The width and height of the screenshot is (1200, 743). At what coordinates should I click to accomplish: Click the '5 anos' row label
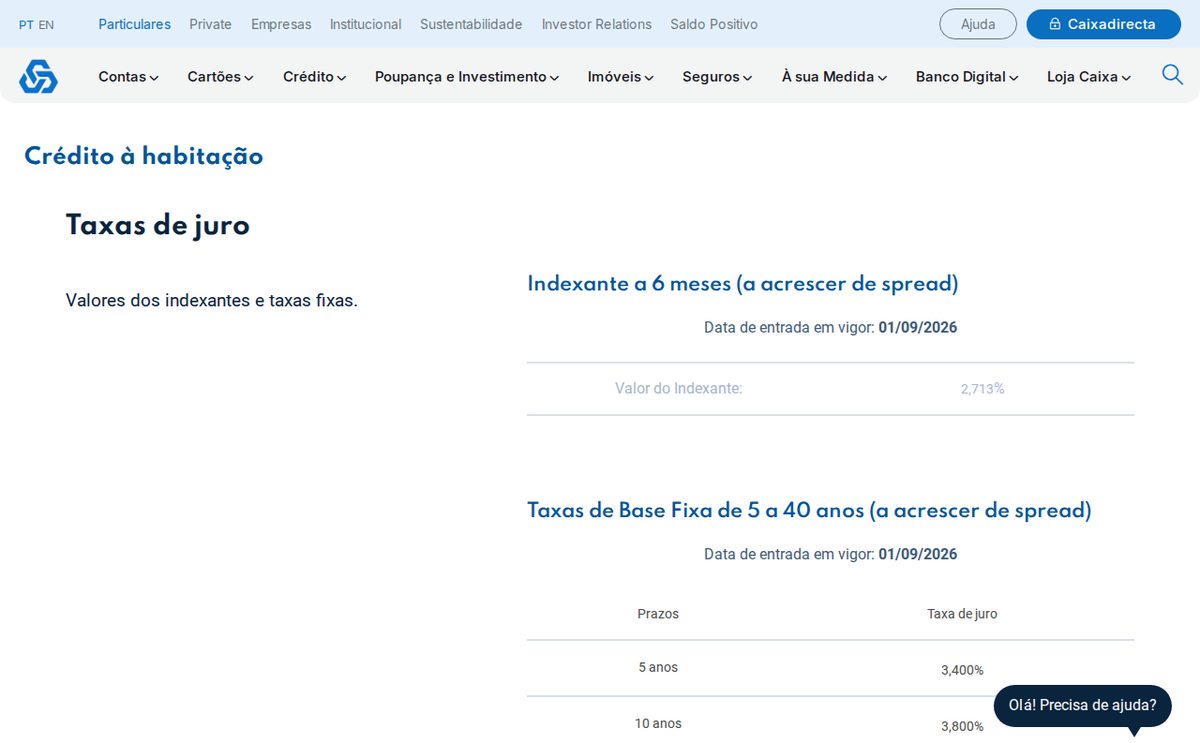coord(658,667)
